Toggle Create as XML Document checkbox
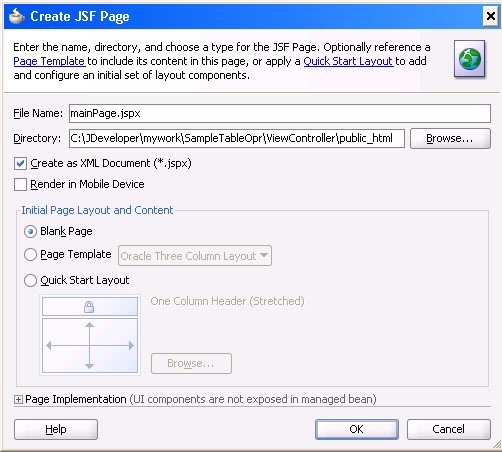Image resolution: width=502 pixels, height=452 pixels. coord(20,164)
